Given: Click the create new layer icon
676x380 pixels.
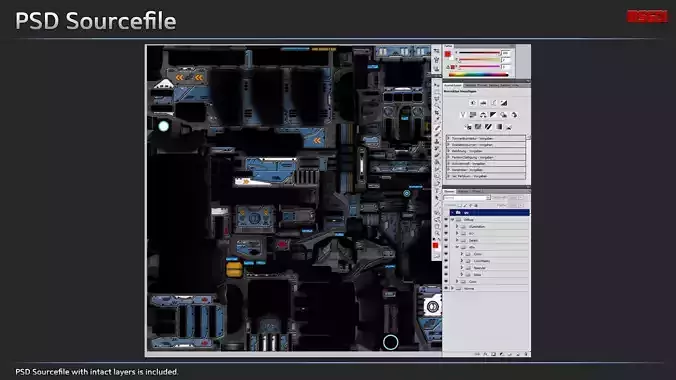Looking at the screenshot, I should click(x=518, y=354).
